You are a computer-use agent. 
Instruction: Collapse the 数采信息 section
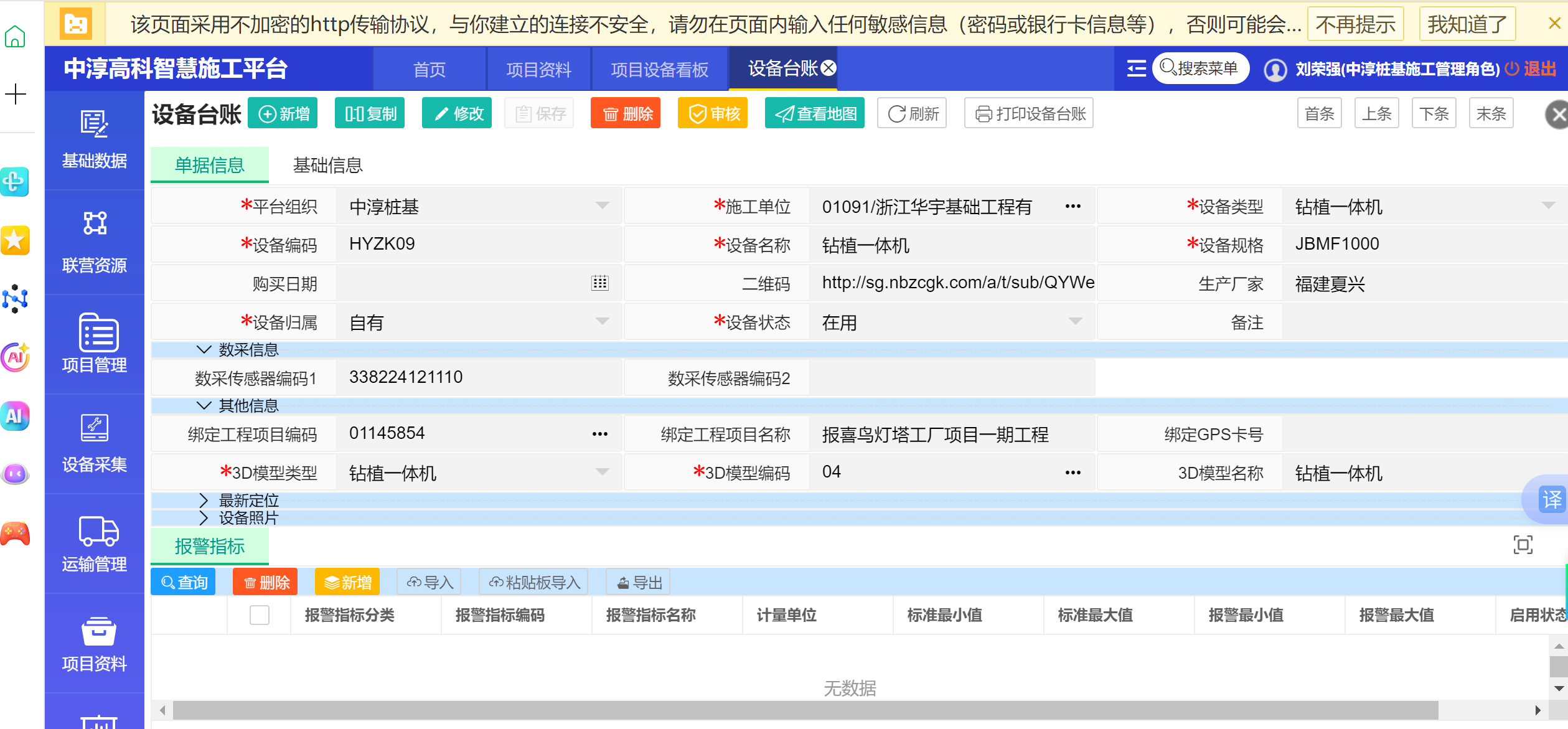point(204,349)
